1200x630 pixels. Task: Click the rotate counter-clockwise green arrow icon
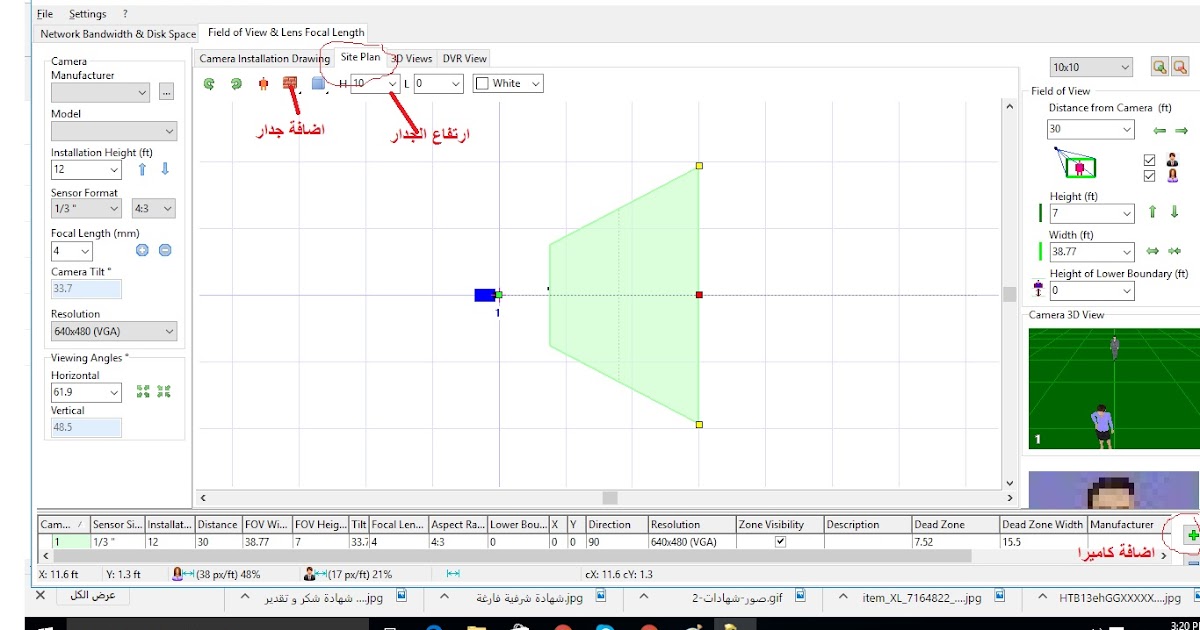pos(210,84)
